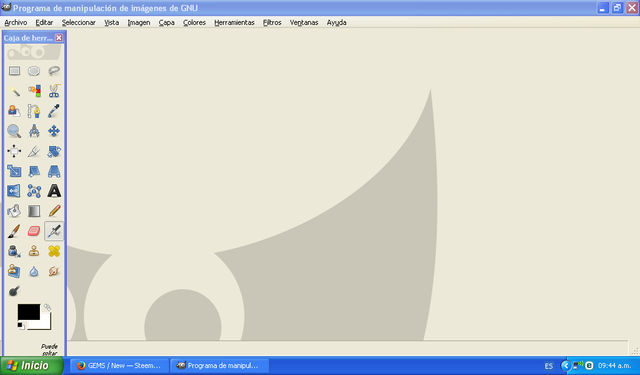640x375 pixels.
Task: Click the black foreground color swatch
Action: (28, 312)
